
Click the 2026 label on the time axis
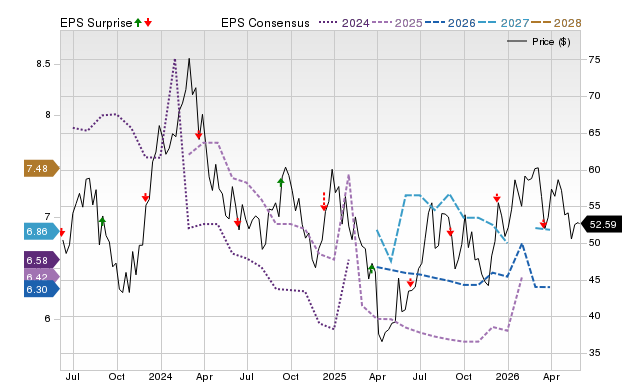point(508,376)
